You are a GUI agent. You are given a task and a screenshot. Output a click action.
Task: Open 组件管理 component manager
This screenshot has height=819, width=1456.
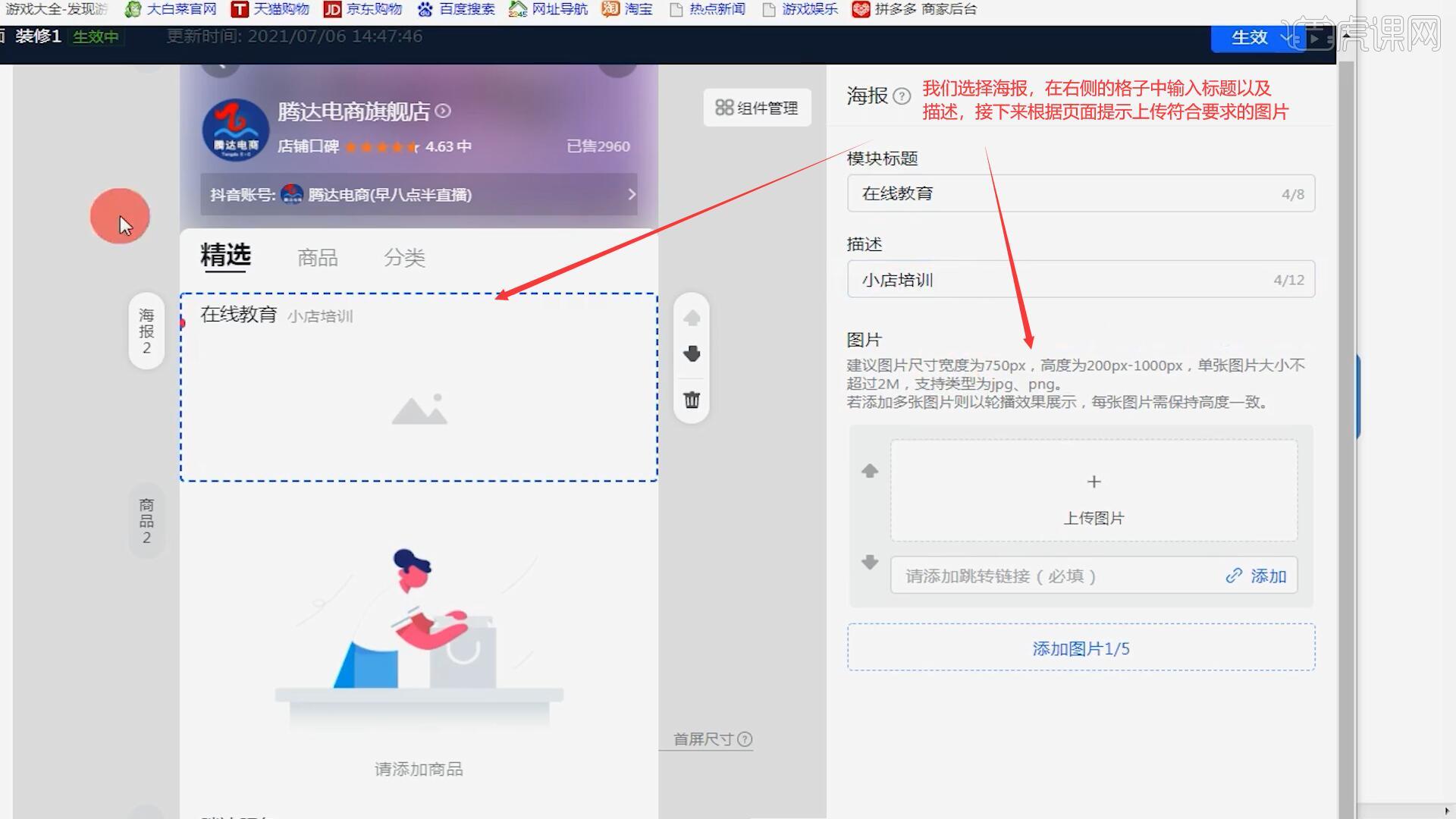pyautogui.click(x=757, y=108)
